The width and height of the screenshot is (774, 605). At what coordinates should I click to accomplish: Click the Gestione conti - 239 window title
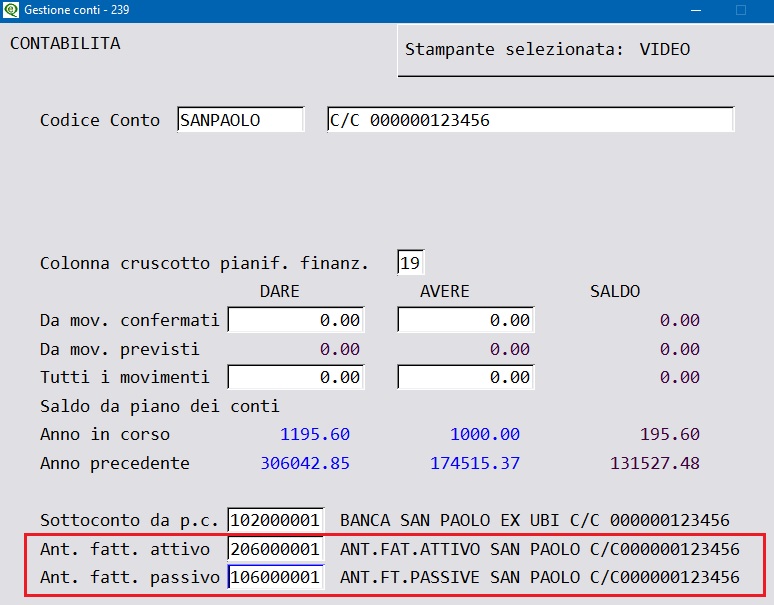click(x=77, y=10)
